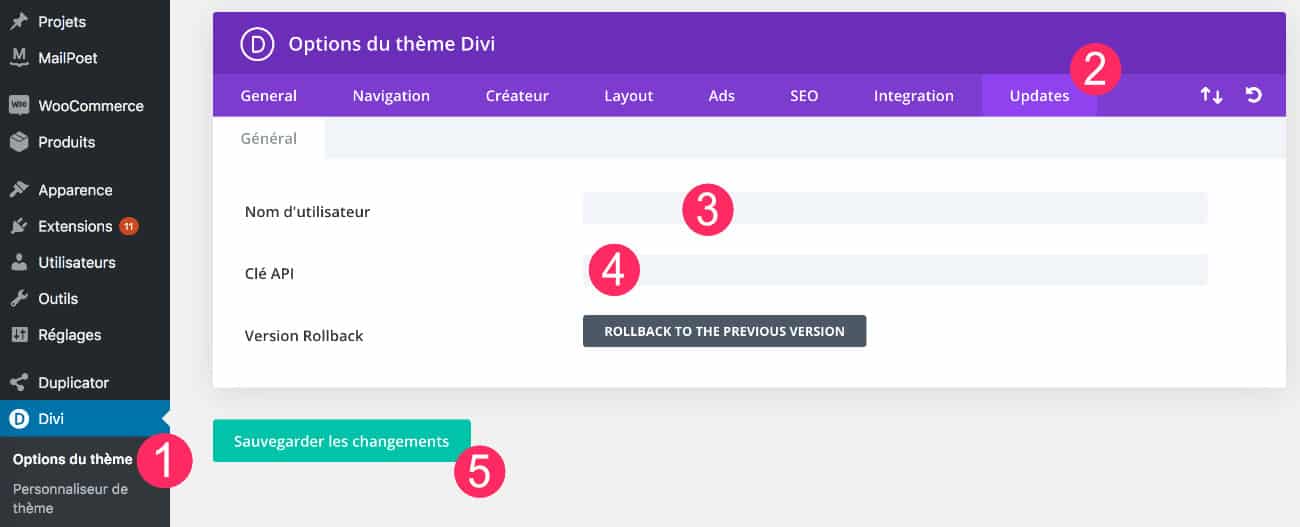Image resolution: width=1300 pixels, height=527 pixels.
Task: Open Outils in the sidebar menu
Action: [58, 298]
